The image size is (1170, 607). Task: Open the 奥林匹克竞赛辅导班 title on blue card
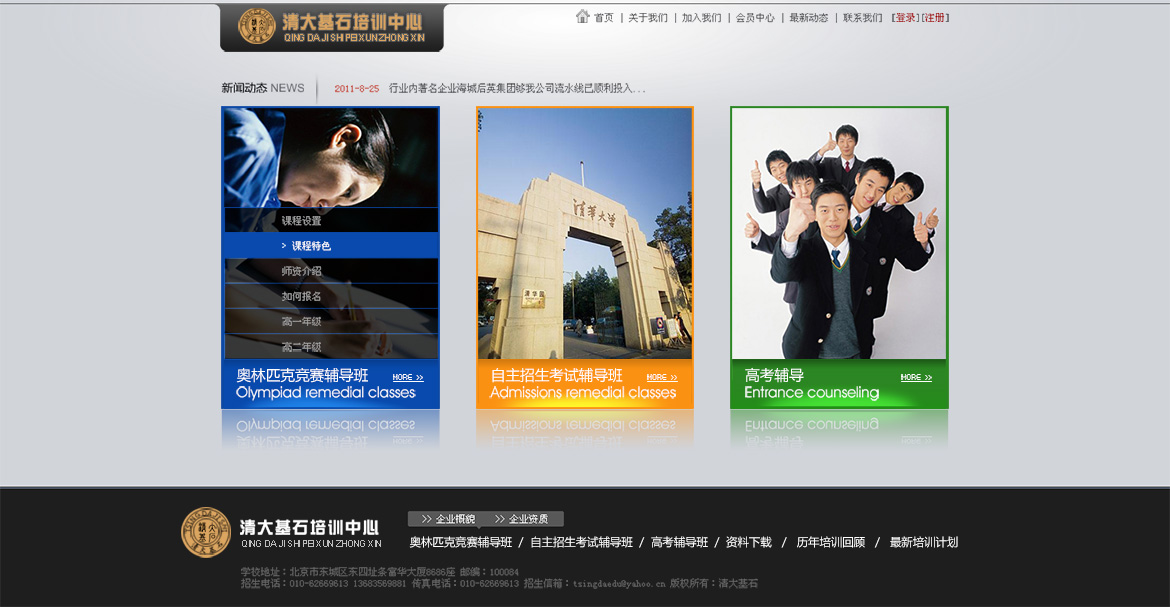pyautogui.click(x=302, y=376)
